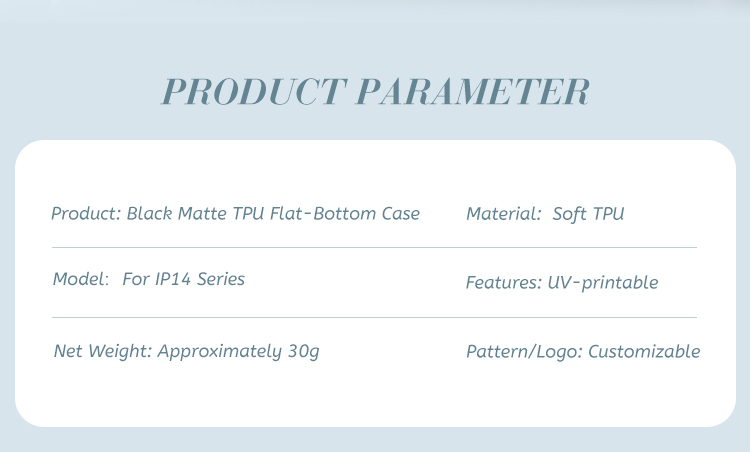The image size is (750, 452).
Task: Click the "Black Matte" text
Action: 171,214
